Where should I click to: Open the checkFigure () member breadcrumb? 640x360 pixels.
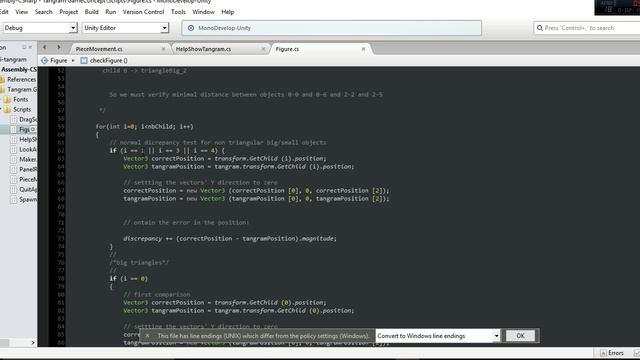109,60
